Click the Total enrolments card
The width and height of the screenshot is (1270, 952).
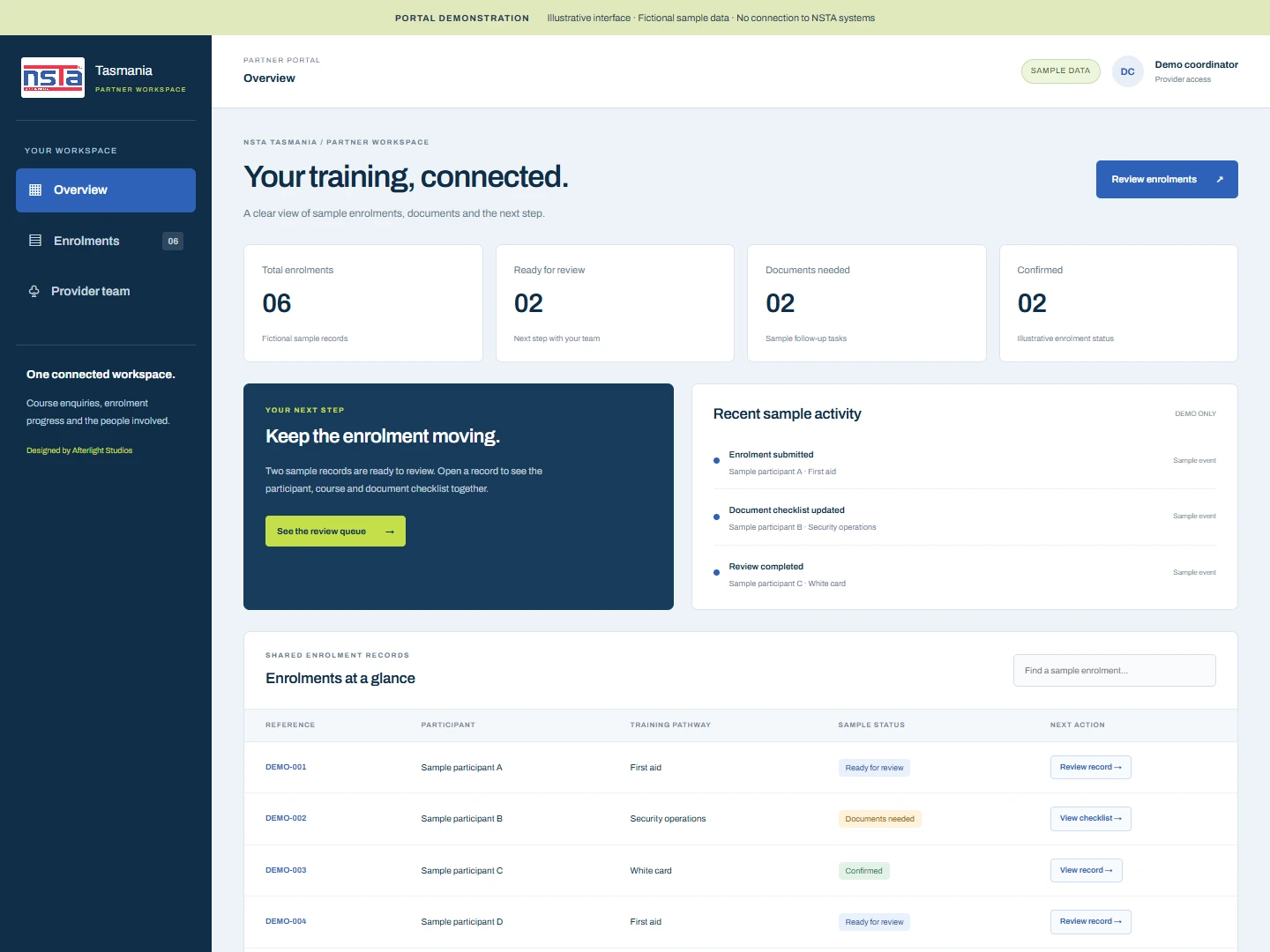(363, 303)
